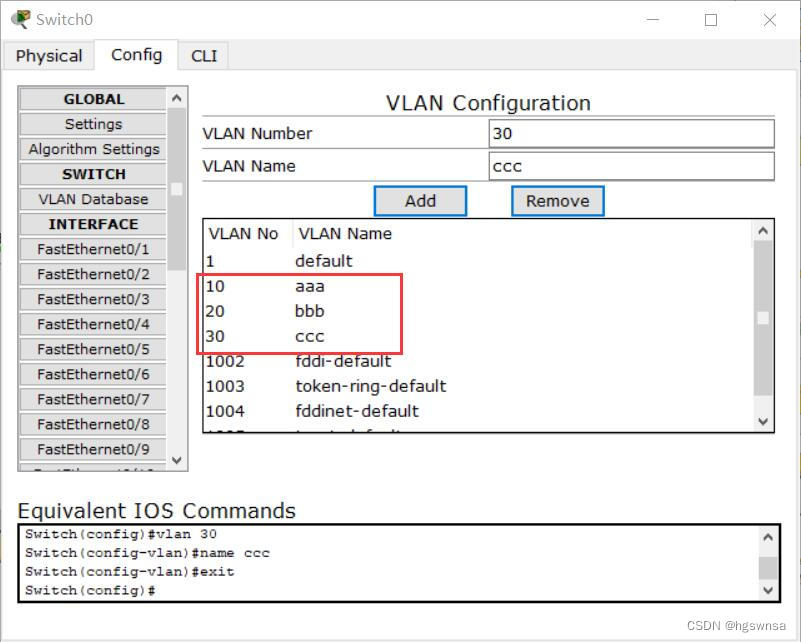Click sidebar scrollbar up arrow
This screenshot has height=642, width=801.
[x=177, y=98]
